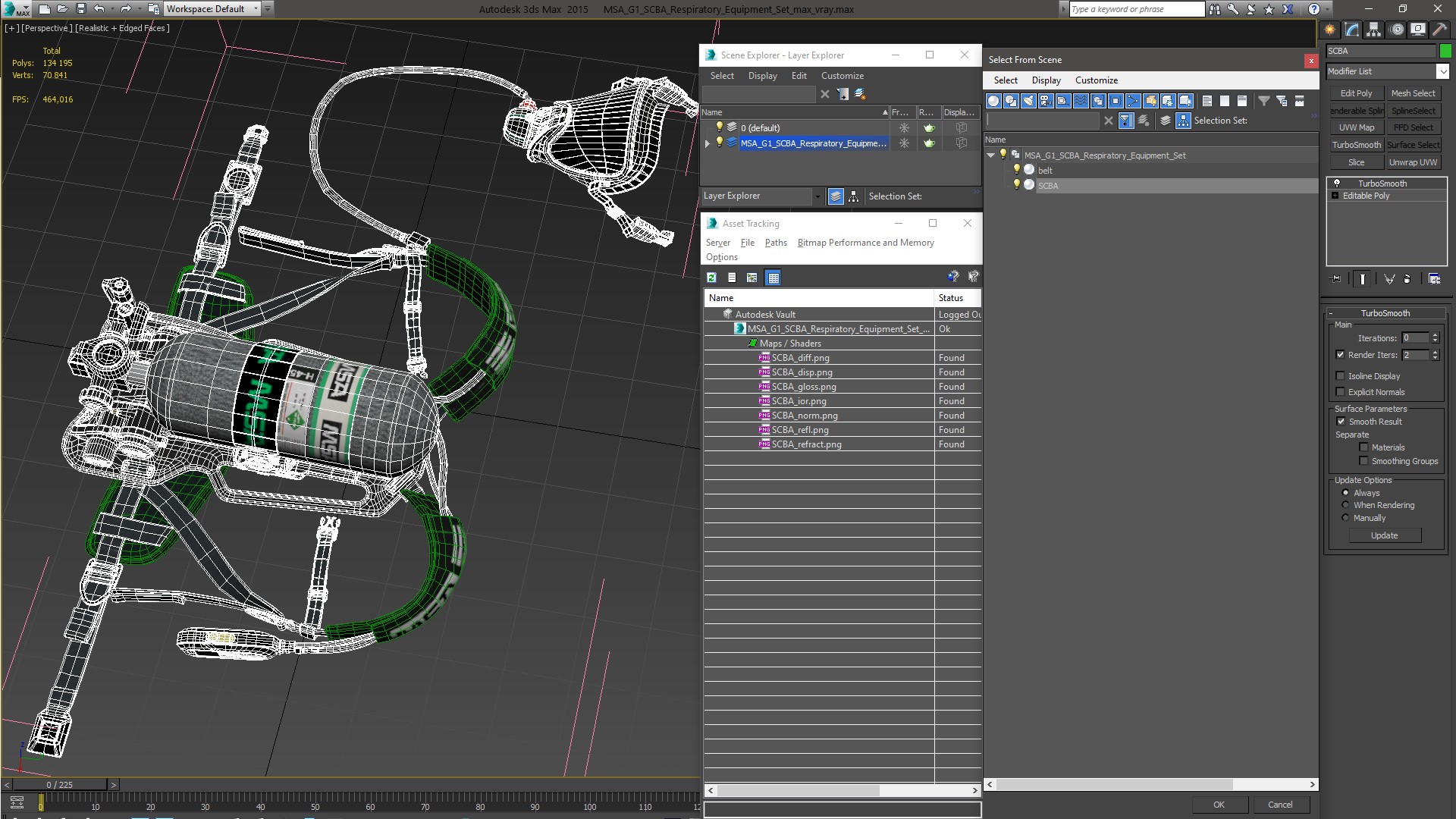Collapse the TurboSmooth rollout header
Screen dimensions: 1456x819
[x=1385, y=313]
